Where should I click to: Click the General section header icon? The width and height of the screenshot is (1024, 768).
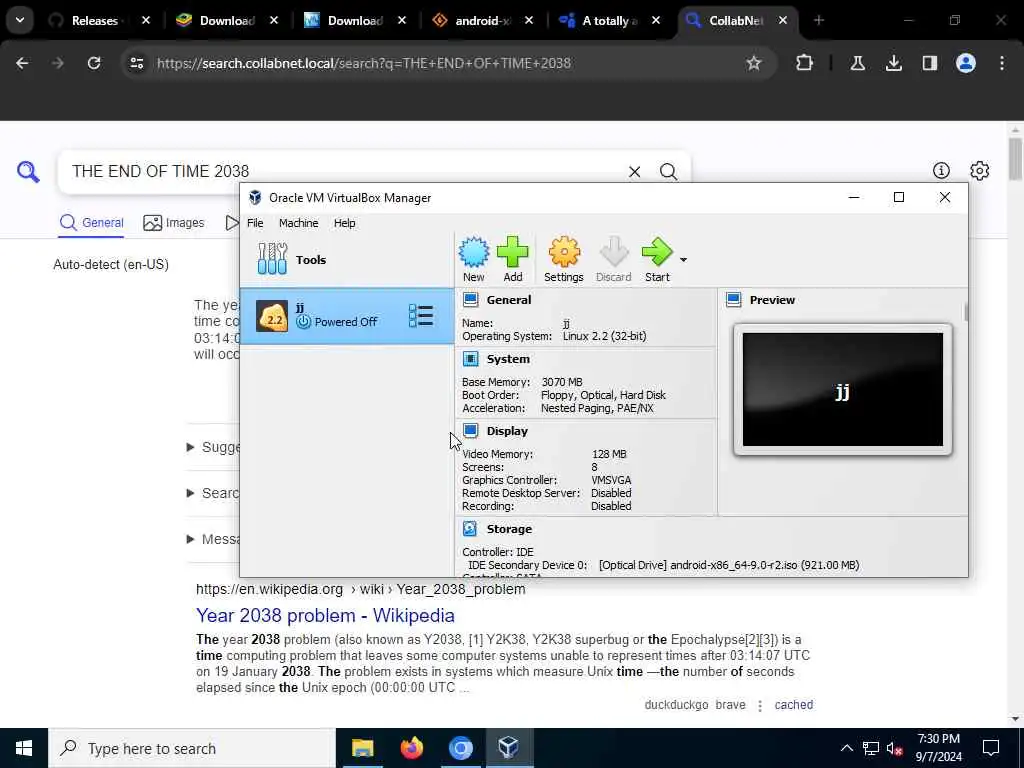pos(470,300)
